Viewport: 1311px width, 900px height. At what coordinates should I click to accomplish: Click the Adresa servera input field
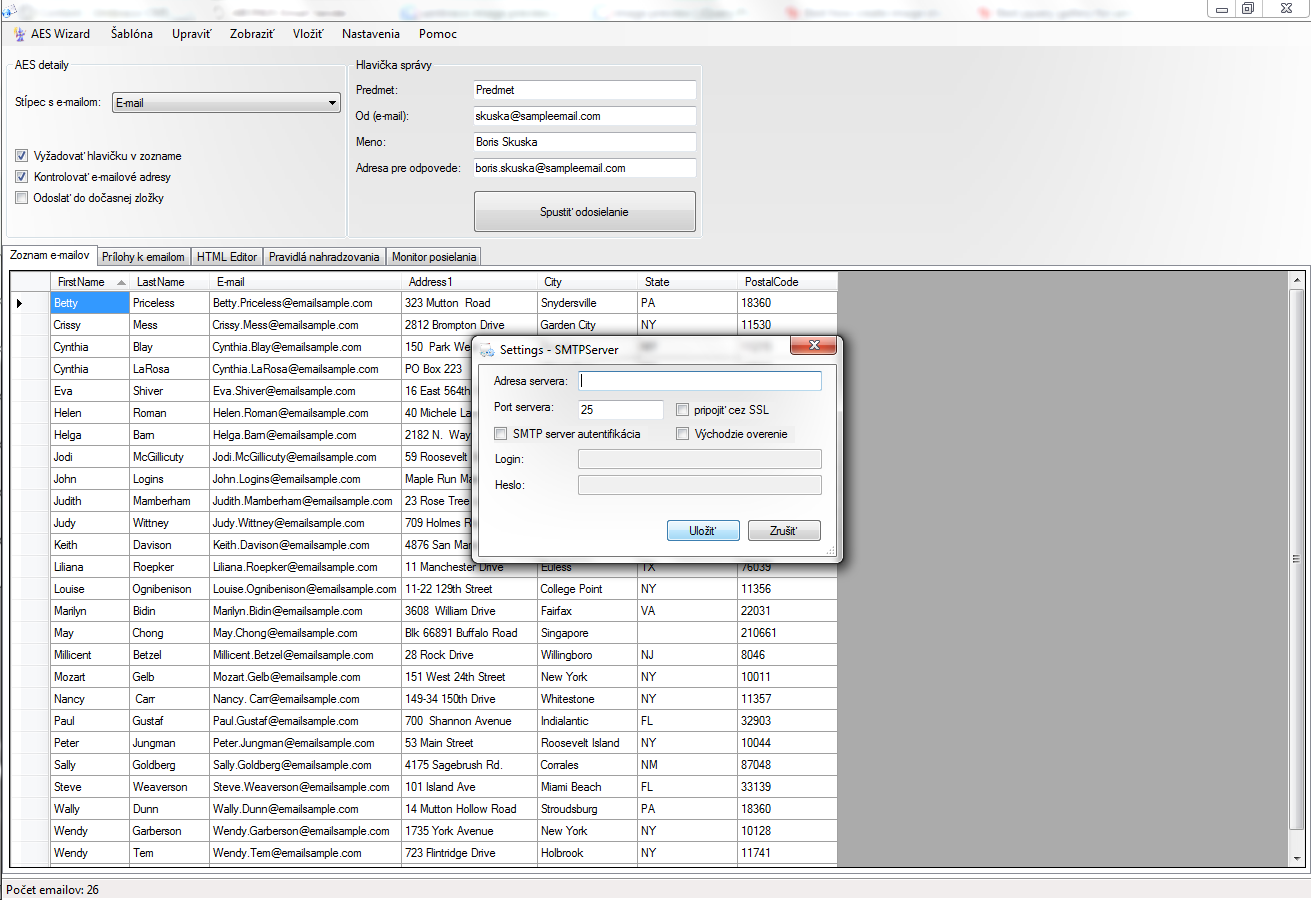[x=700, y=381]
